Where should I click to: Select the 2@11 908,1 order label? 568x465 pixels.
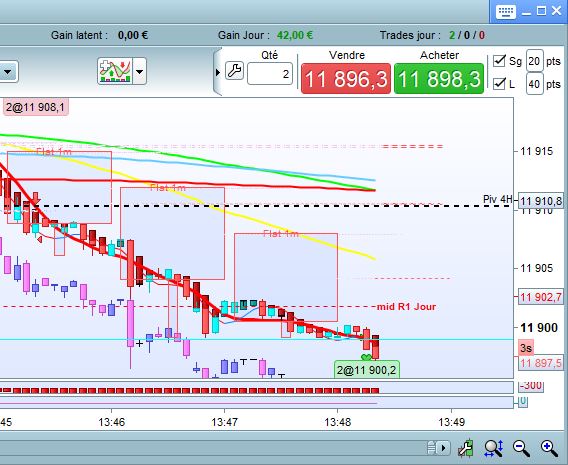pyautogui.click(x=36, y=107)
